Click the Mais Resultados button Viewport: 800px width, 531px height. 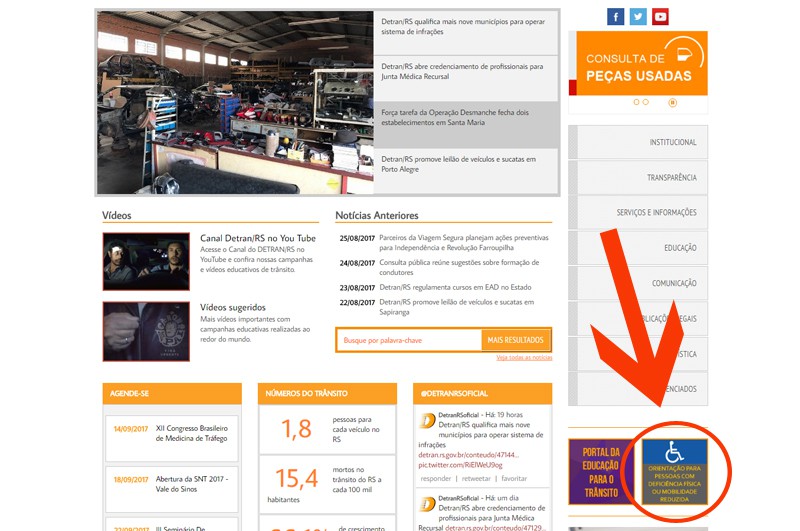coord(515,340)
